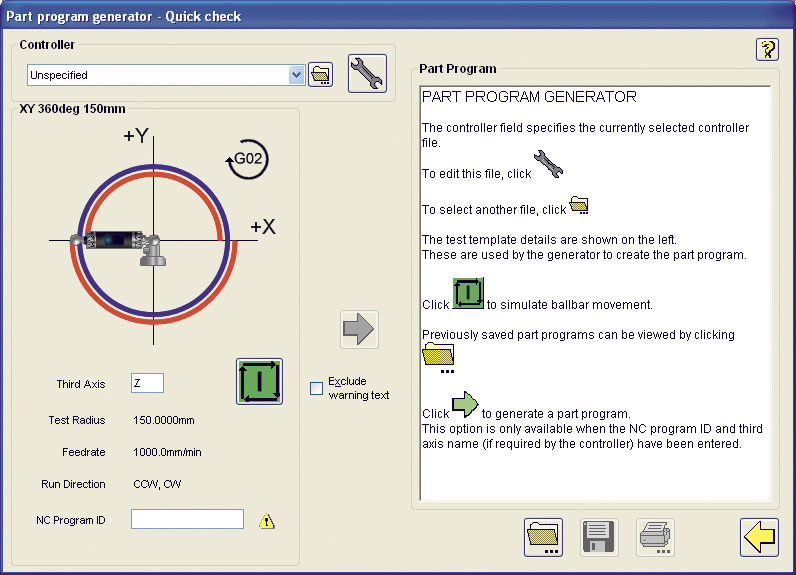Click the folder icon next to Controller field
This screenshot has height=575, width=796.
[x=320, y=75]
